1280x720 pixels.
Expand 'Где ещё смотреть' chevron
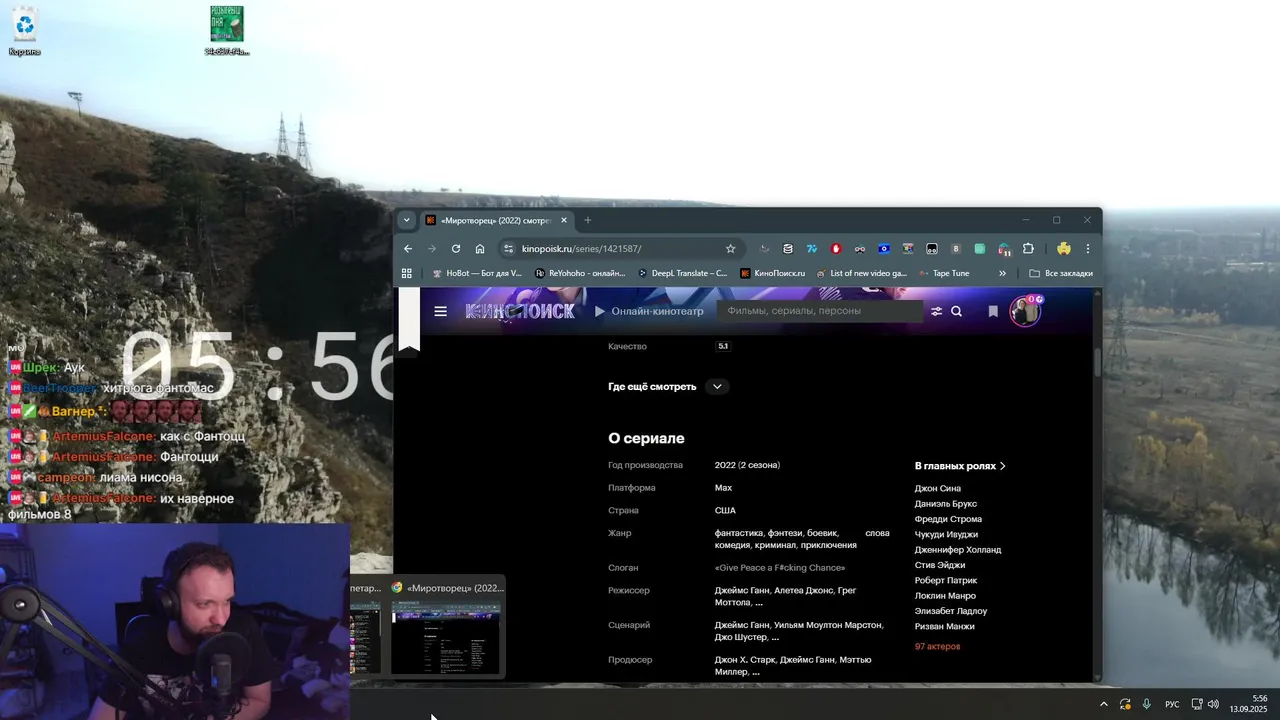[x=717, y=387]
